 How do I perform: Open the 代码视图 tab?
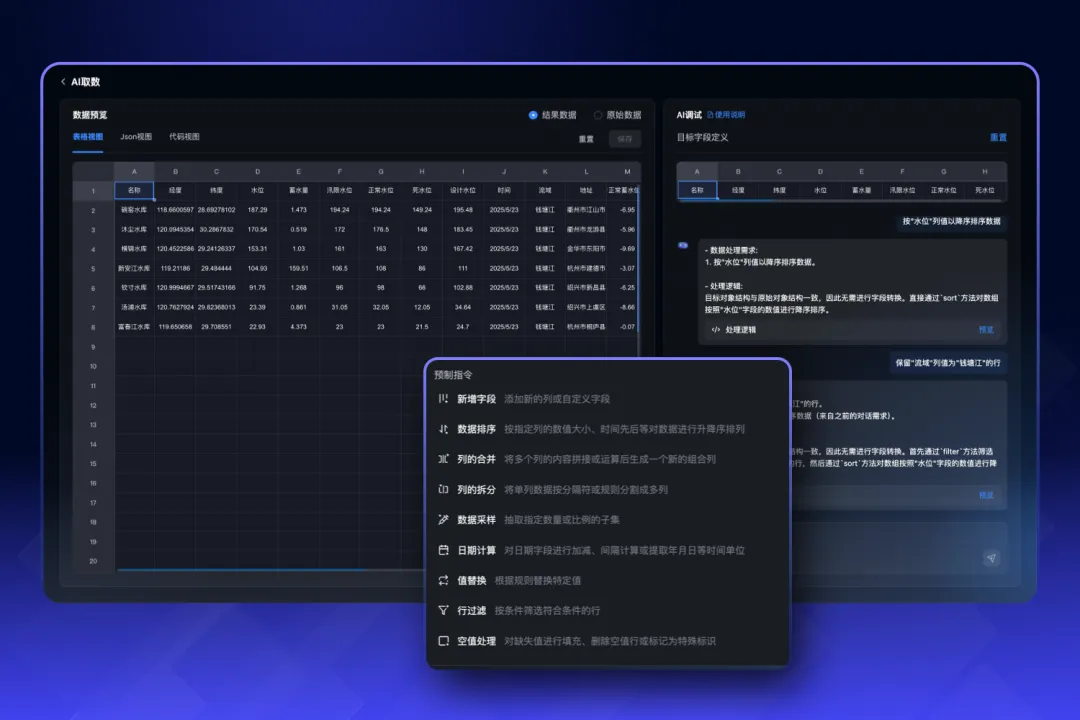pos(184,137)
